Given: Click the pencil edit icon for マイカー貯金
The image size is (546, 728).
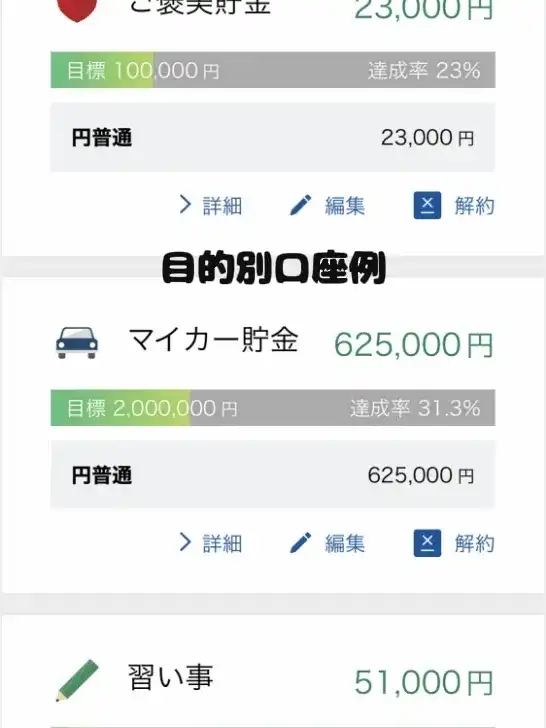Looking at the screenshot, I should (x=300, y=543).
